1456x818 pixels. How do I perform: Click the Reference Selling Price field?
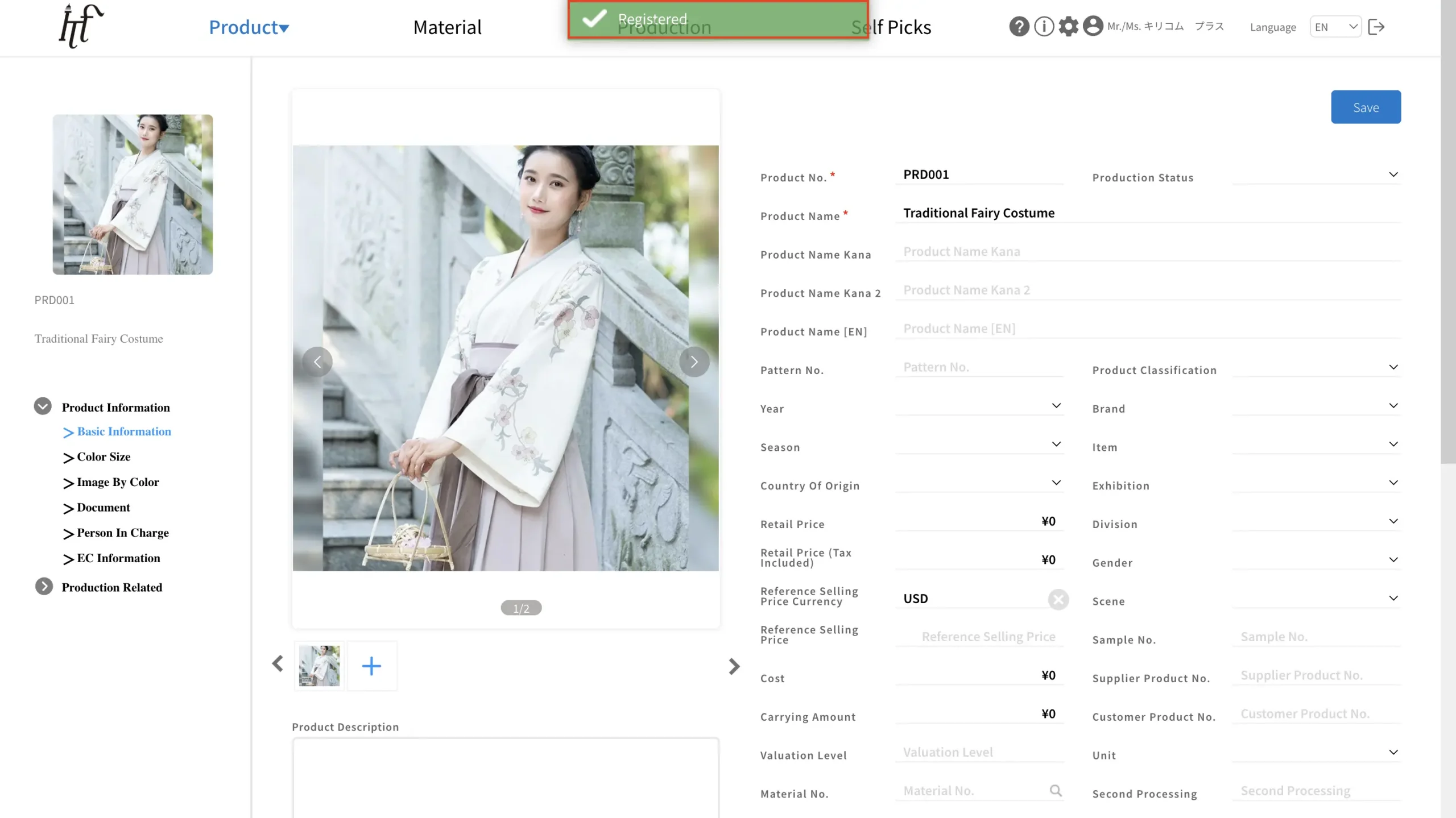[979, 637]
